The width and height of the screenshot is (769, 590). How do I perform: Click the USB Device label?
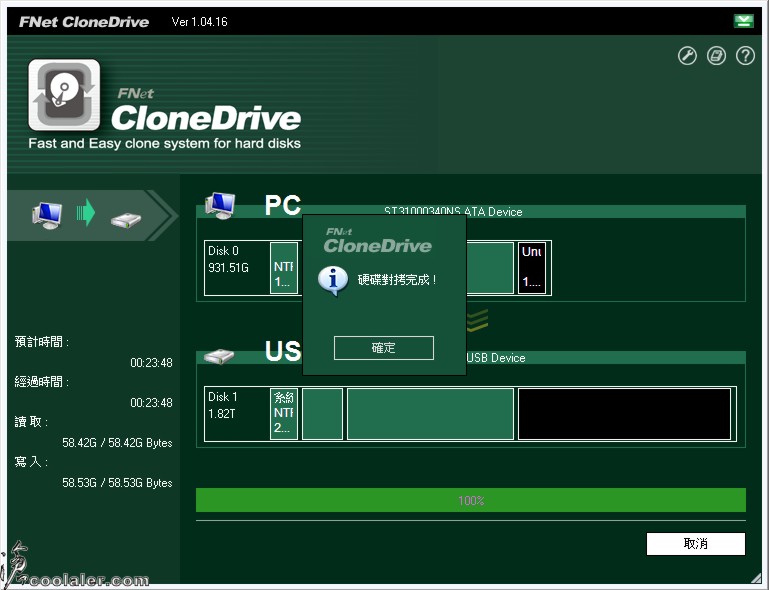[496, 358]
